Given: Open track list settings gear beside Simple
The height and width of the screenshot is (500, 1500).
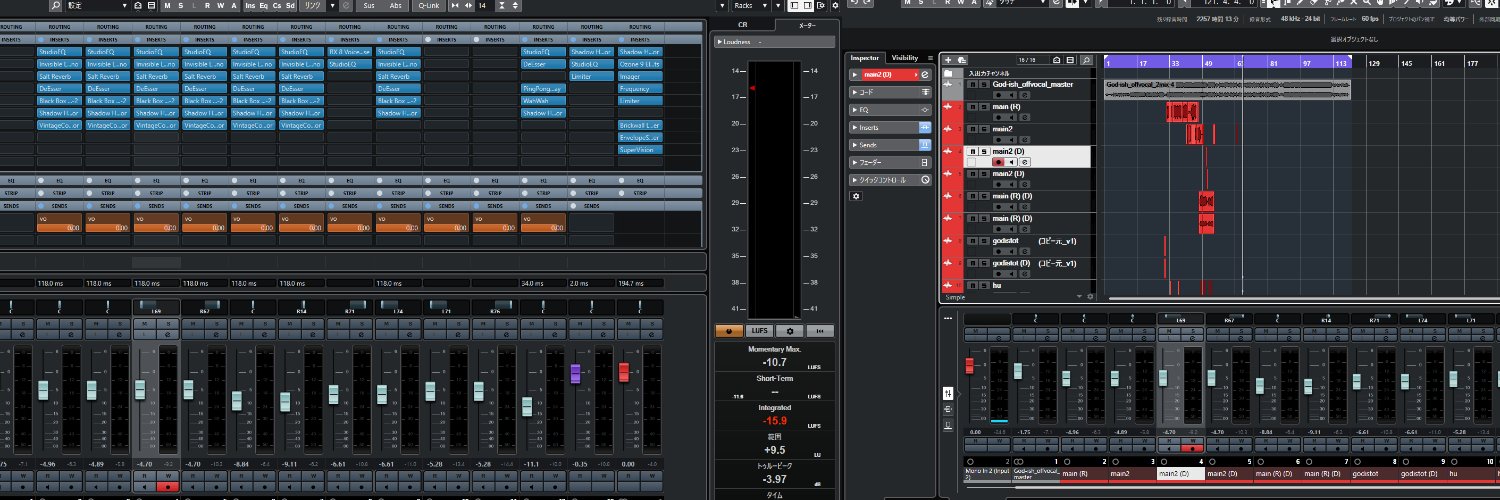Looking at the screenshot, I should pos(1090,296).
